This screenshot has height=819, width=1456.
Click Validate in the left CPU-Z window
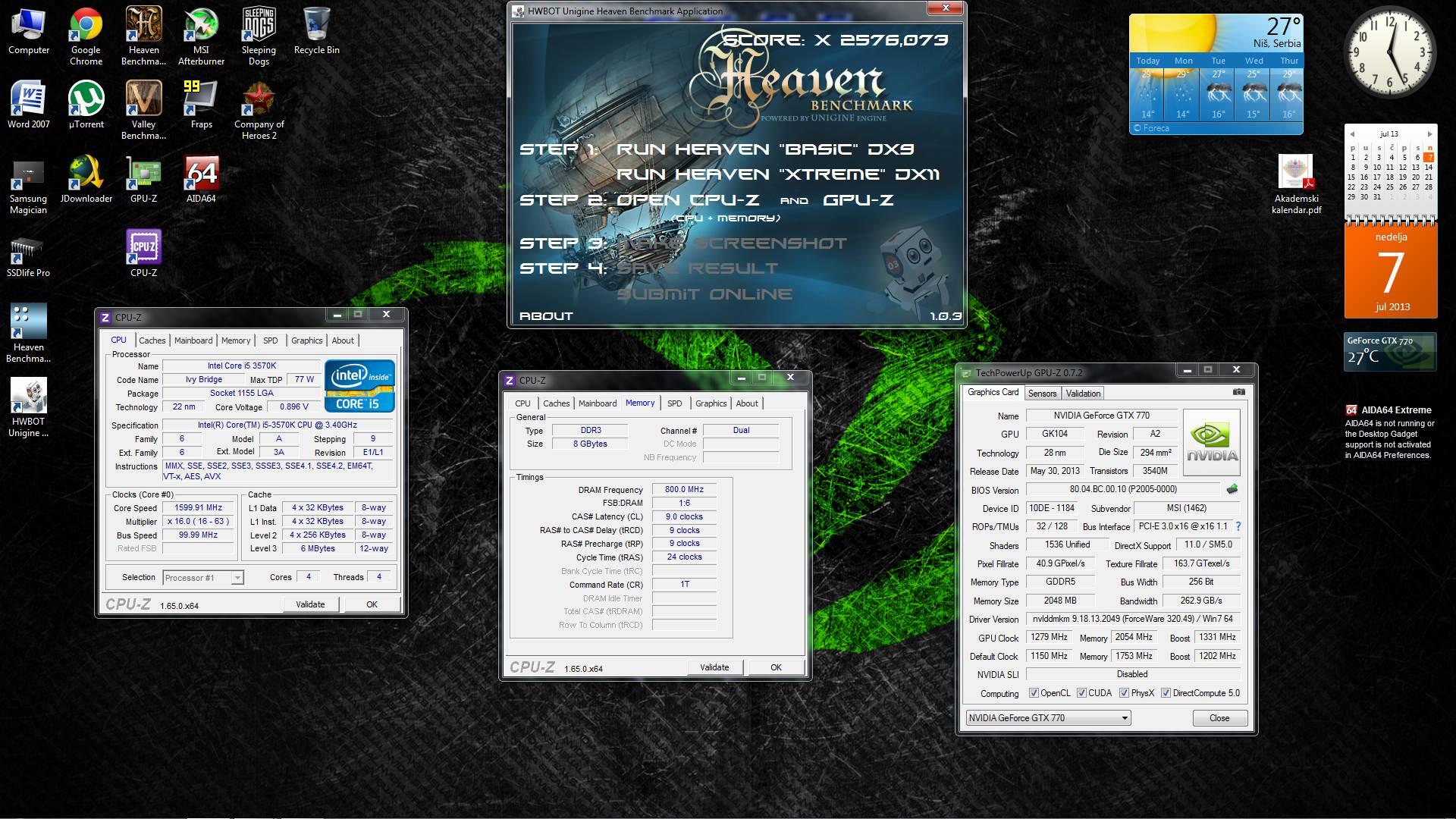[x=310, y=604]
